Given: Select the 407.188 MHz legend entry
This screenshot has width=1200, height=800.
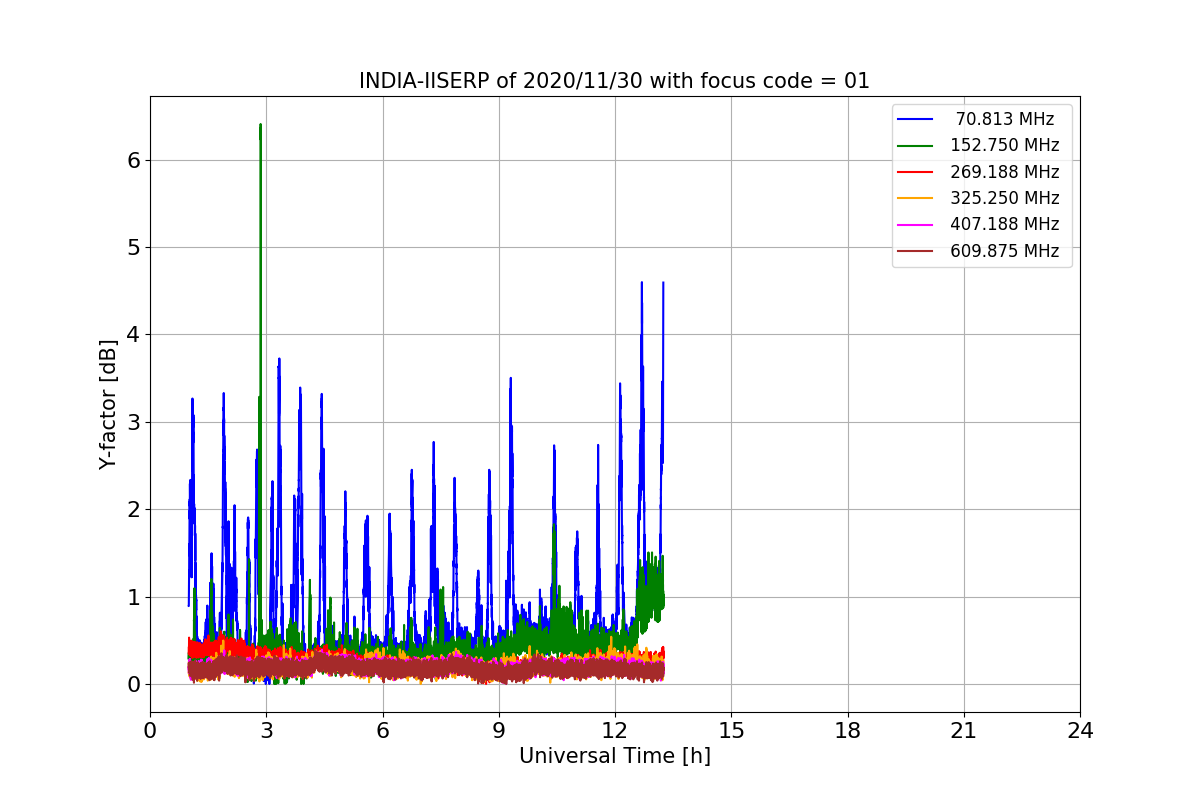Looking at the screenshot, I should click(x=978, y=224).
